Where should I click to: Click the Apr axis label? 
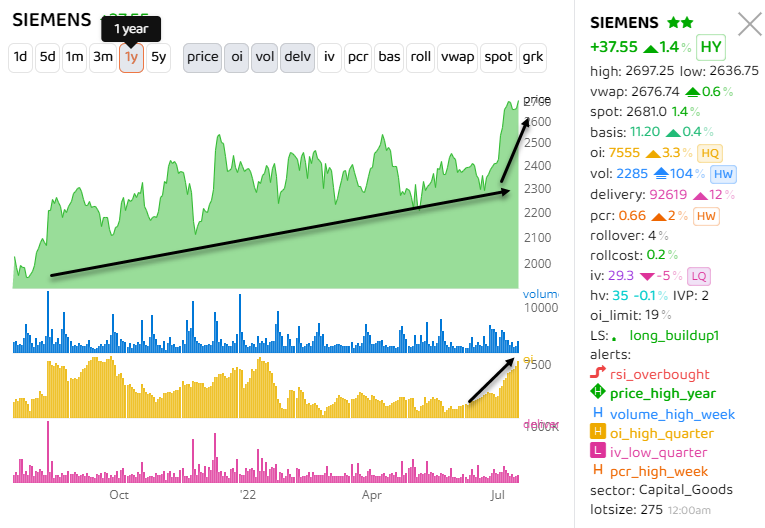click(x=371, y=495)
